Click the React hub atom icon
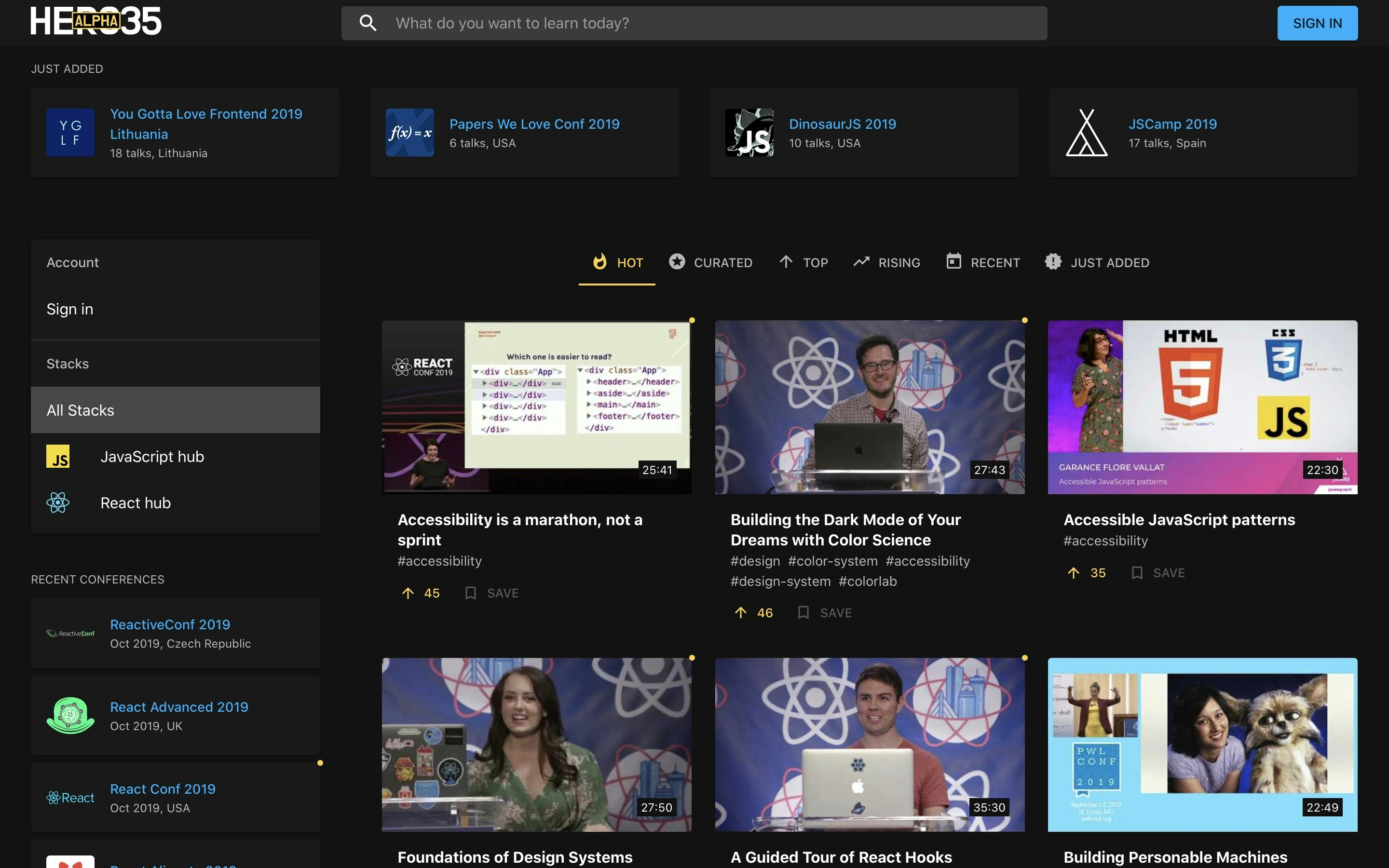This screenshot has height=868, width=1389. [x=58, y=503]
